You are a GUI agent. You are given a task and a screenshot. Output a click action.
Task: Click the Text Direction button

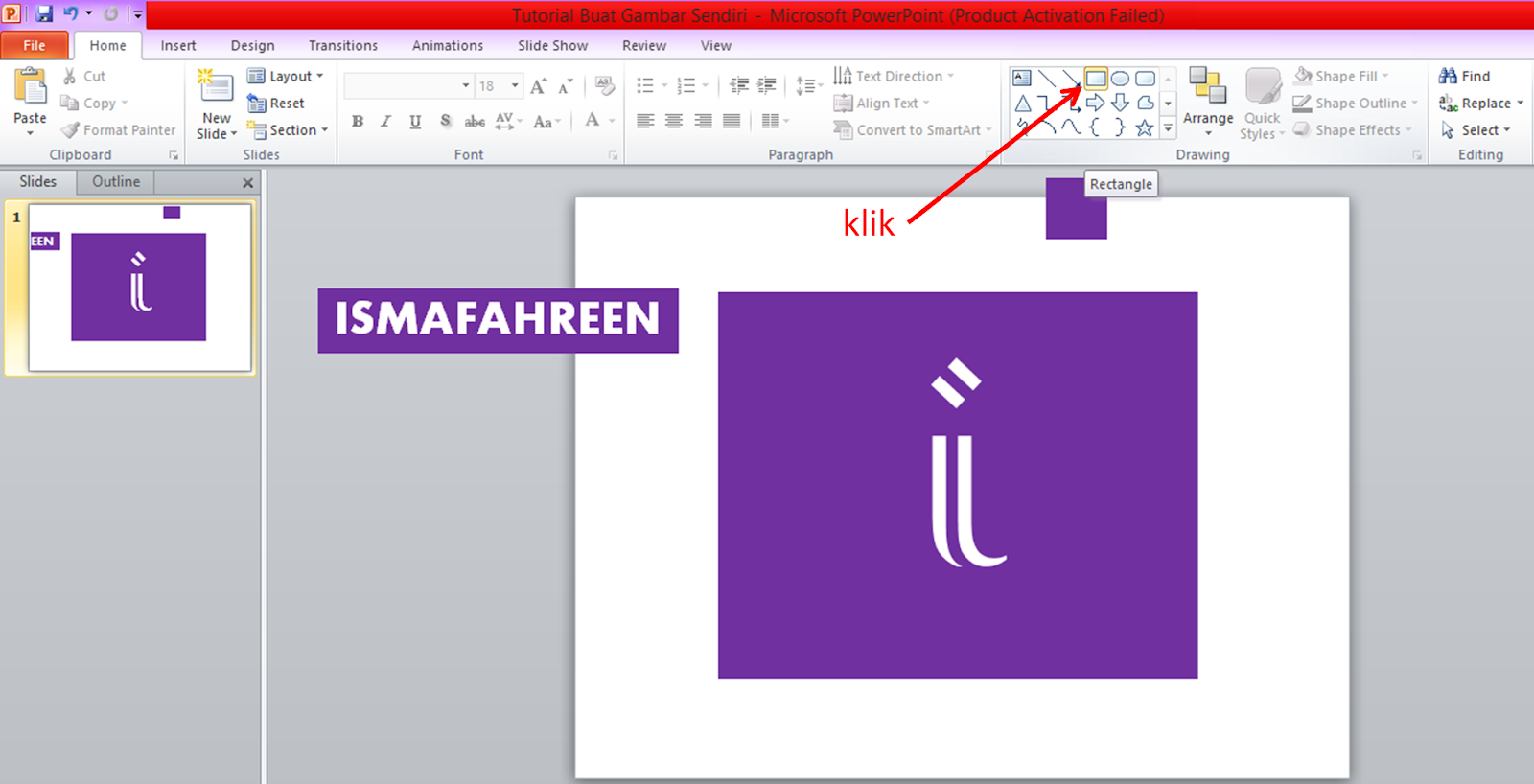point(894,76)
